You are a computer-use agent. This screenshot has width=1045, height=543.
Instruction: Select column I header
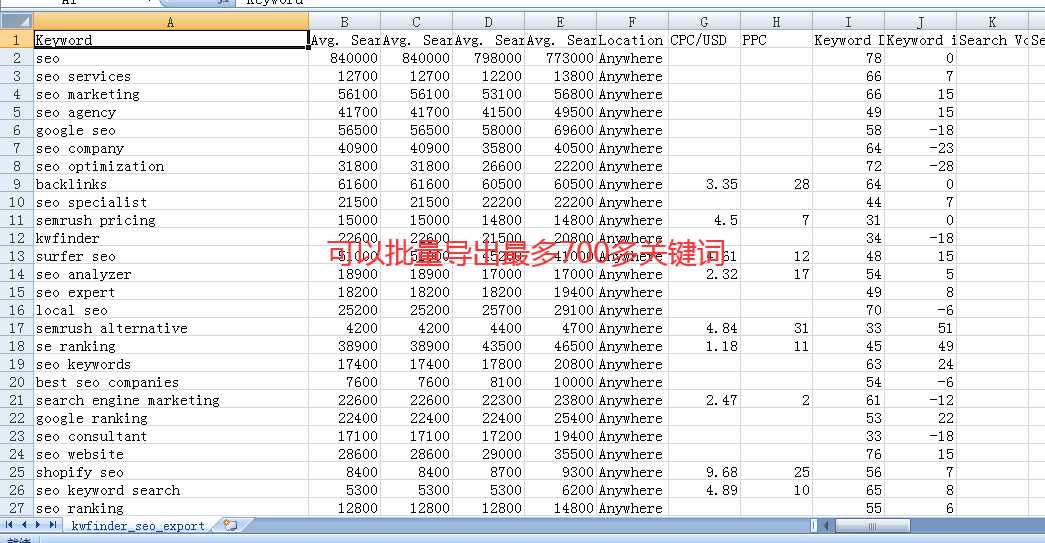click(x=848, y=22)
